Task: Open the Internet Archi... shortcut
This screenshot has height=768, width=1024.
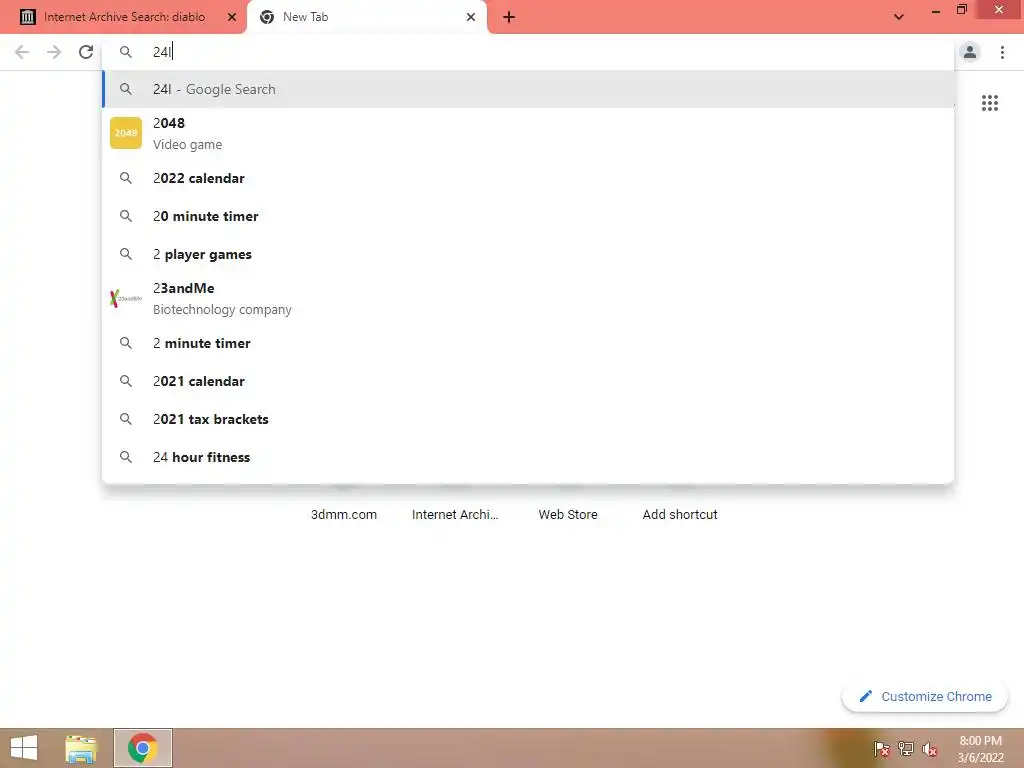Action: point(455,515)
